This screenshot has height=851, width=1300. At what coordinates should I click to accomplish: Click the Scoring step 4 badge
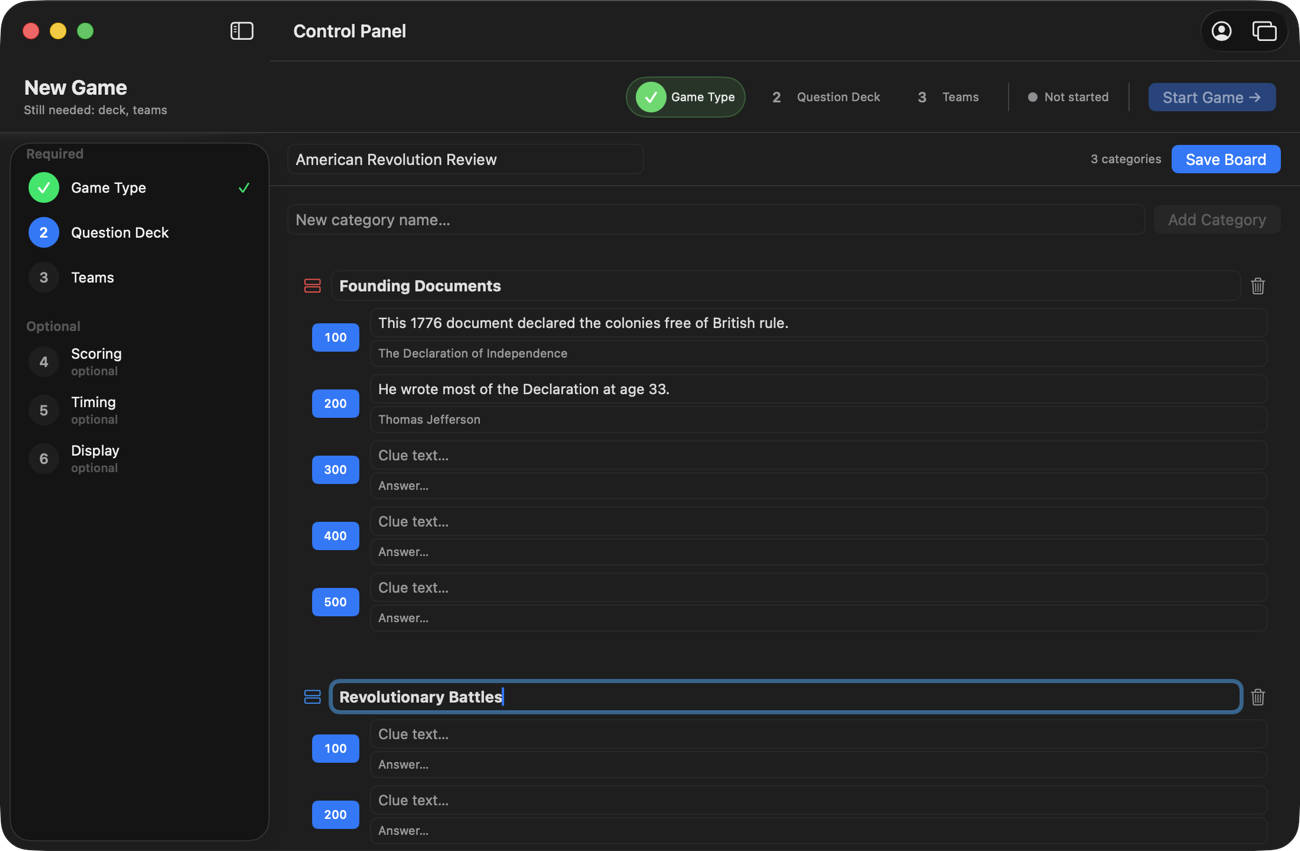(43, 362)
